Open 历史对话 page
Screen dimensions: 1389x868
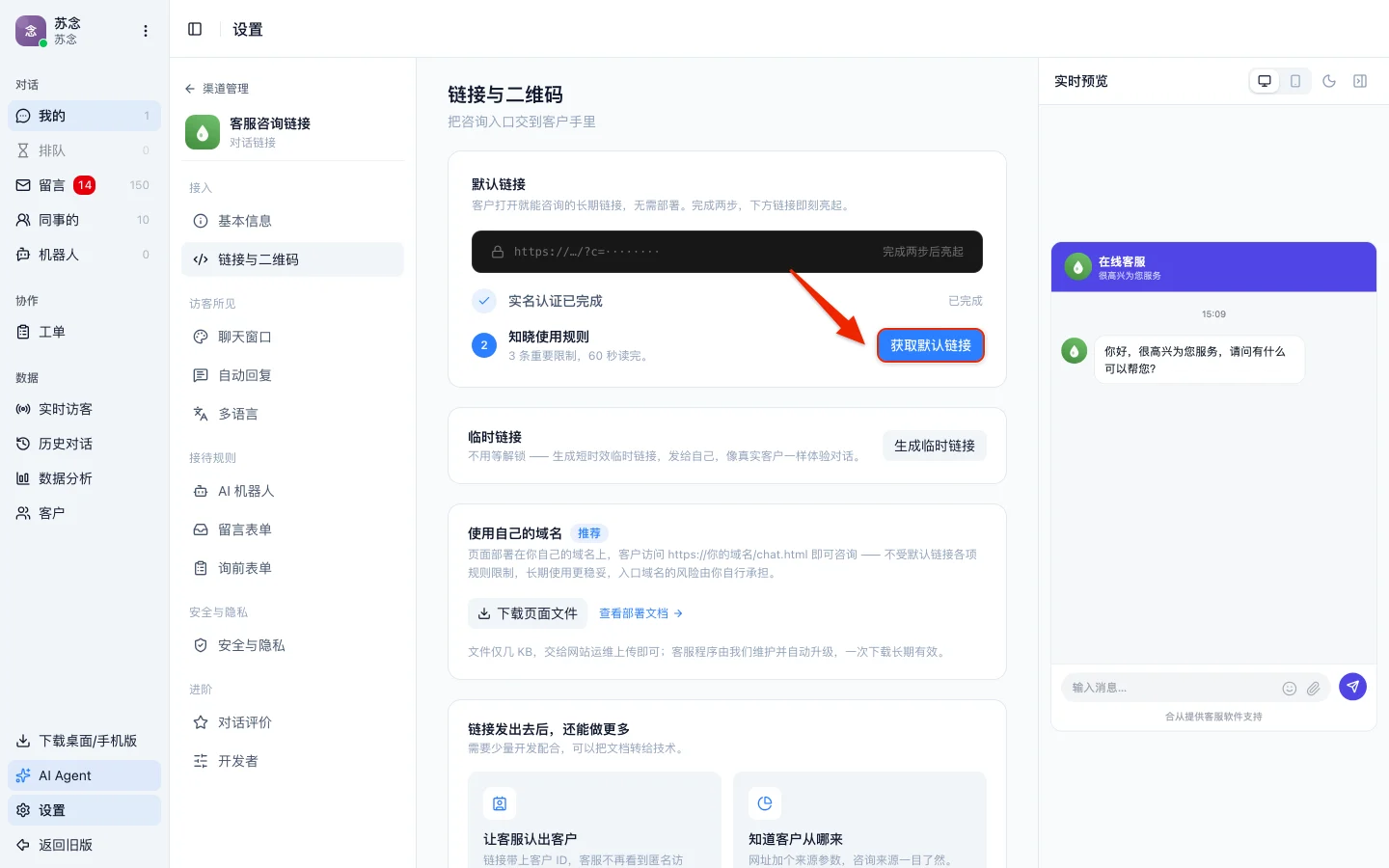[85, 444]
